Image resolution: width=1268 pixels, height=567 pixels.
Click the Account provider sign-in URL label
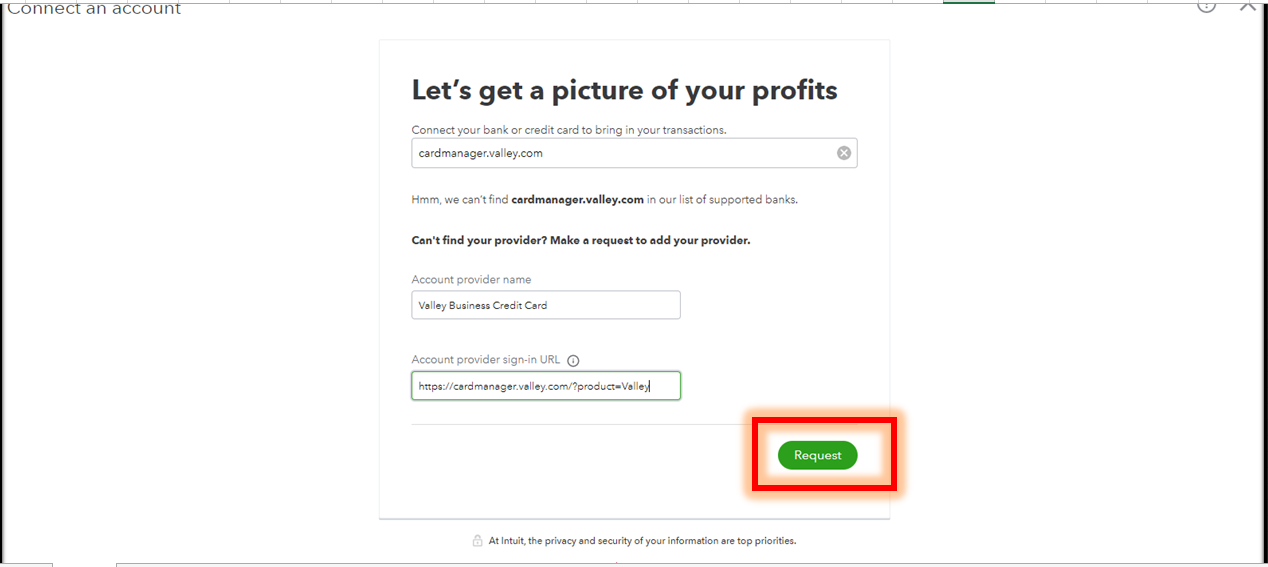click(x=487, y=360)
